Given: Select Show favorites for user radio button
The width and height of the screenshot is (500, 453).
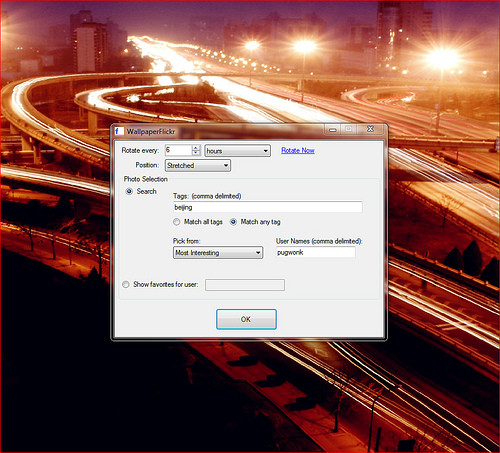Looking at the screenshot, I should (x=126, y=284).
